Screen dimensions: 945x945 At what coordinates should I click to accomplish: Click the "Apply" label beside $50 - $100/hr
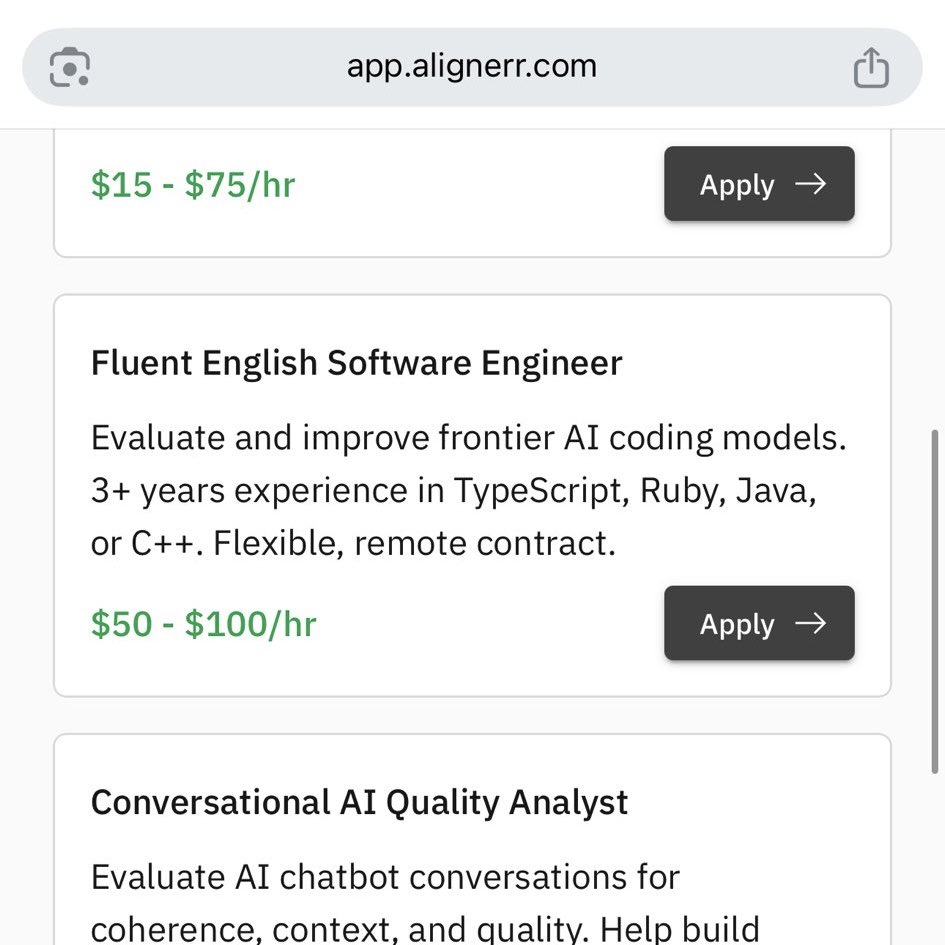click(x=737, y=624)
